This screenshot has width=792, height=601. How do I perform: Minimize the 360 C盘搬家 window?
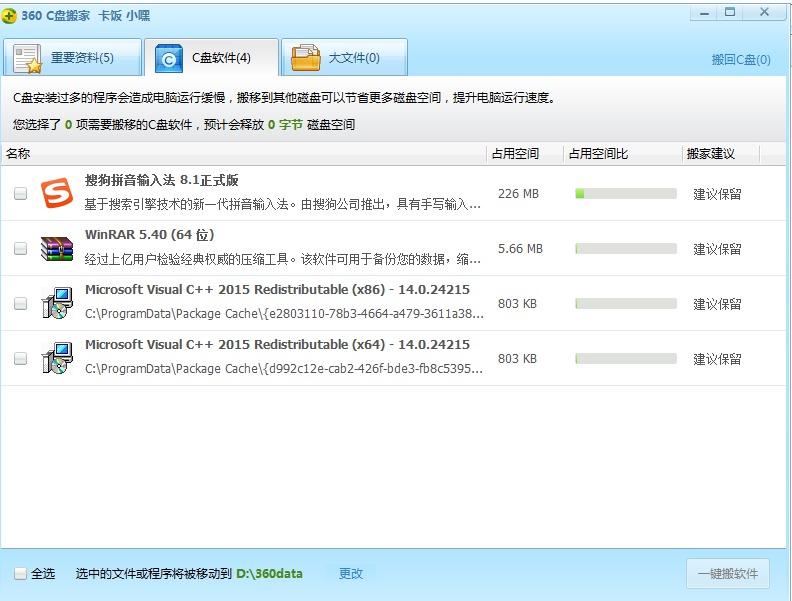tap(704, 13)
